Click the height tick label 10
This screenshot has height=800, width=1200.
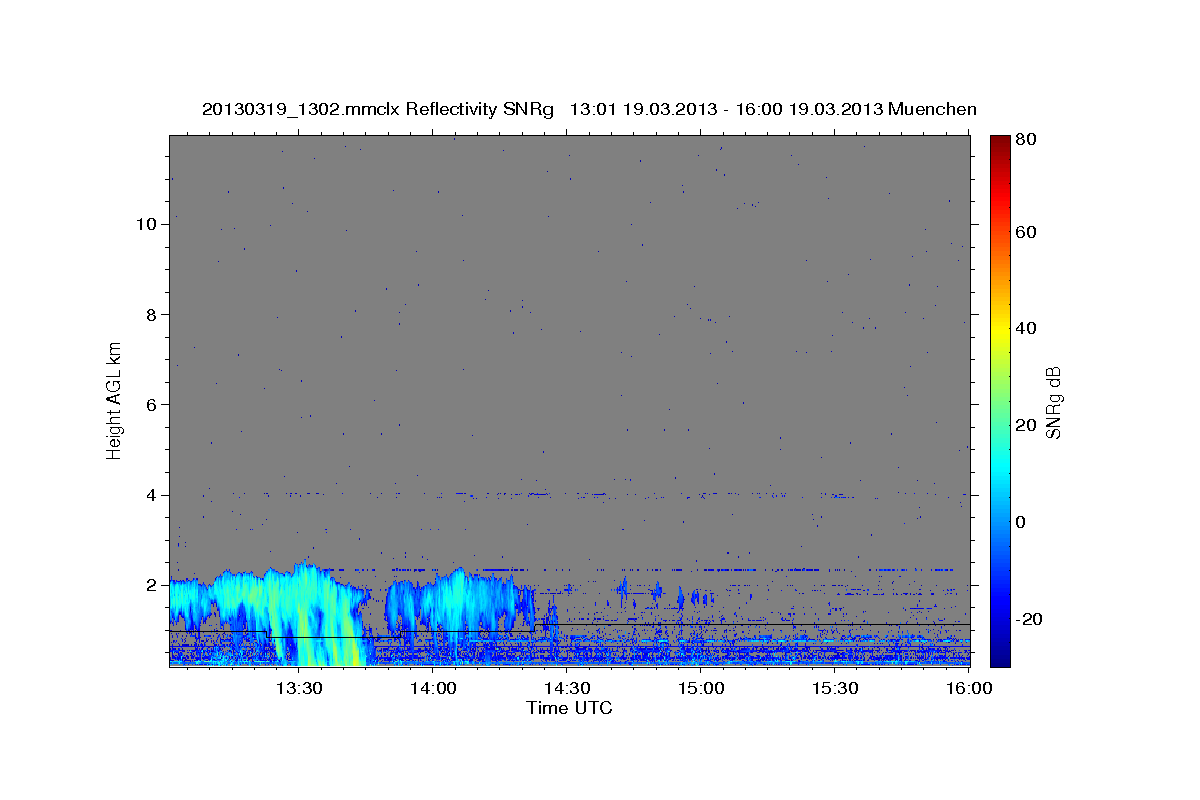click(x=146, y=224)
